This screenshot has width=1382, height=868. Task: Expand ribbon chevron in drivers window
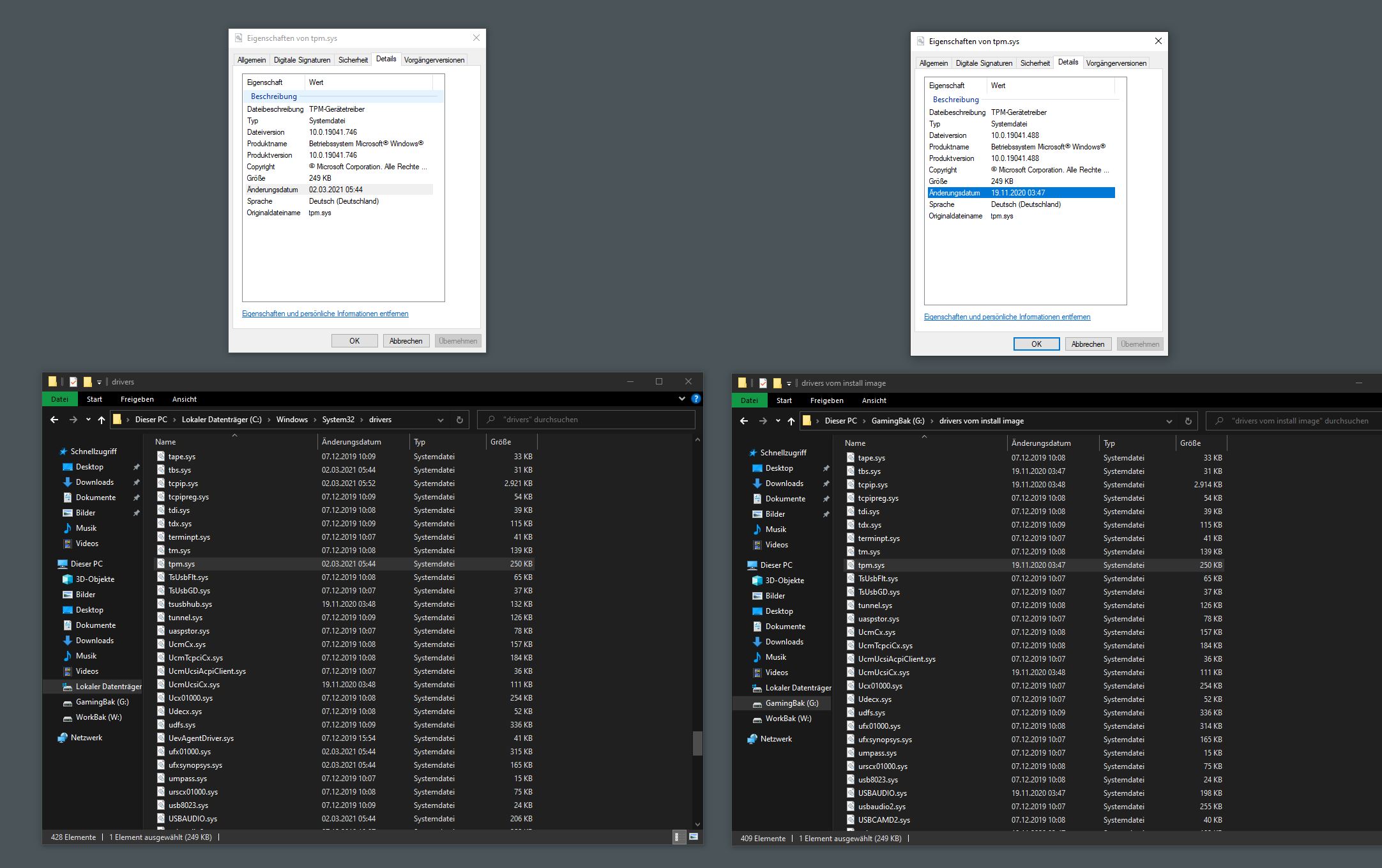coord(681,399)
